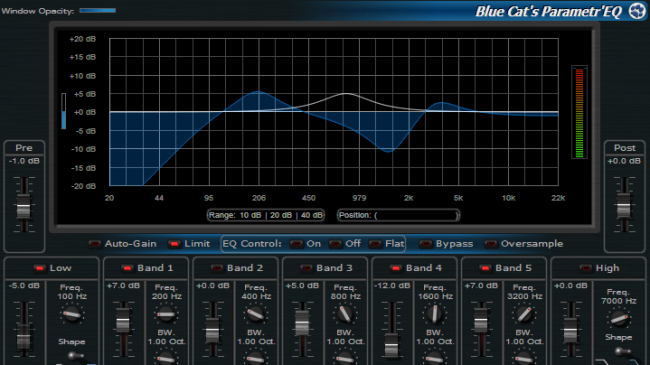Click the Band 1 +7.0 dB value
Image resolution: width=650 pixels, height=365 pixels.
(123, 286)
